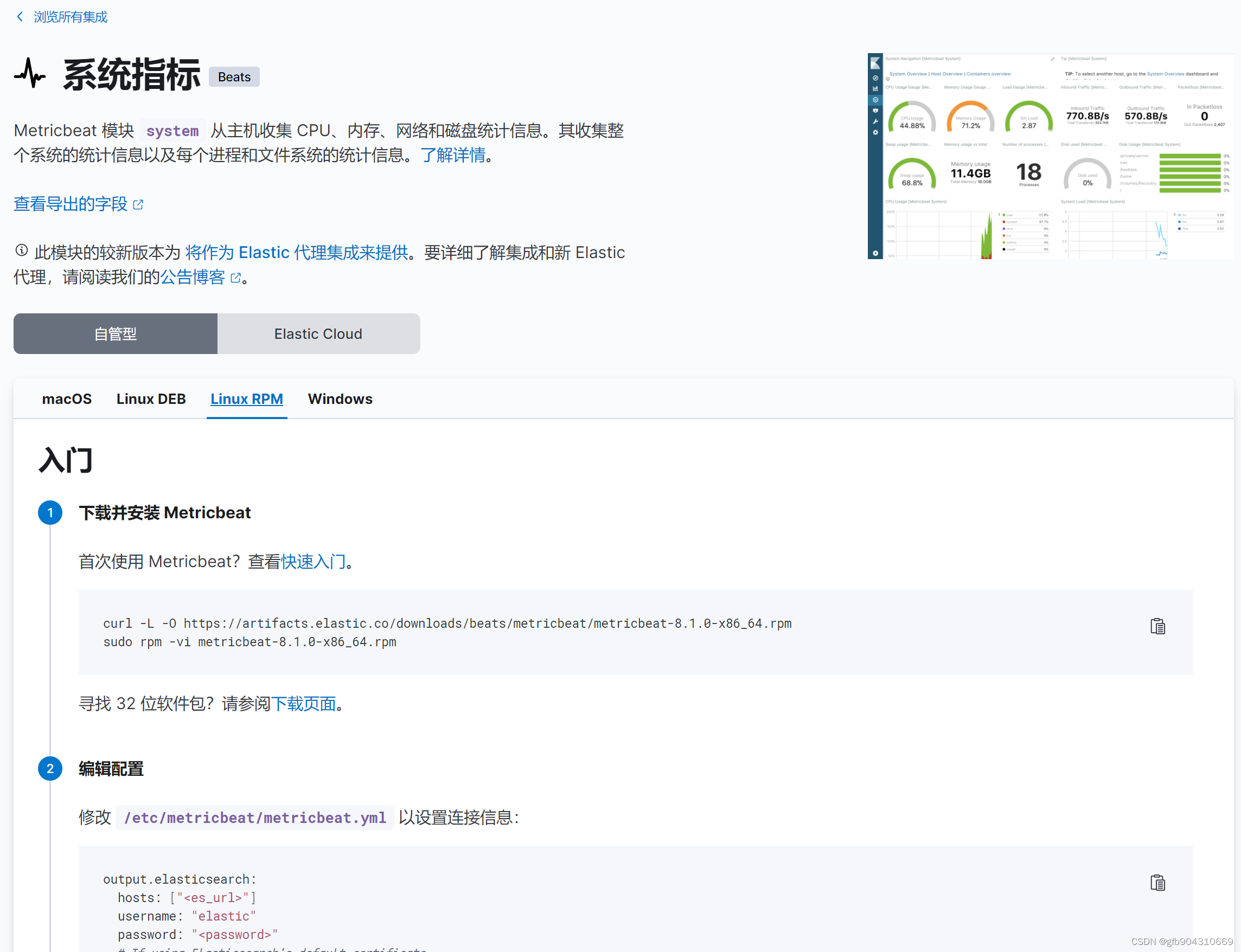
Task: Open the macOS tab
Action: (66, 399)
